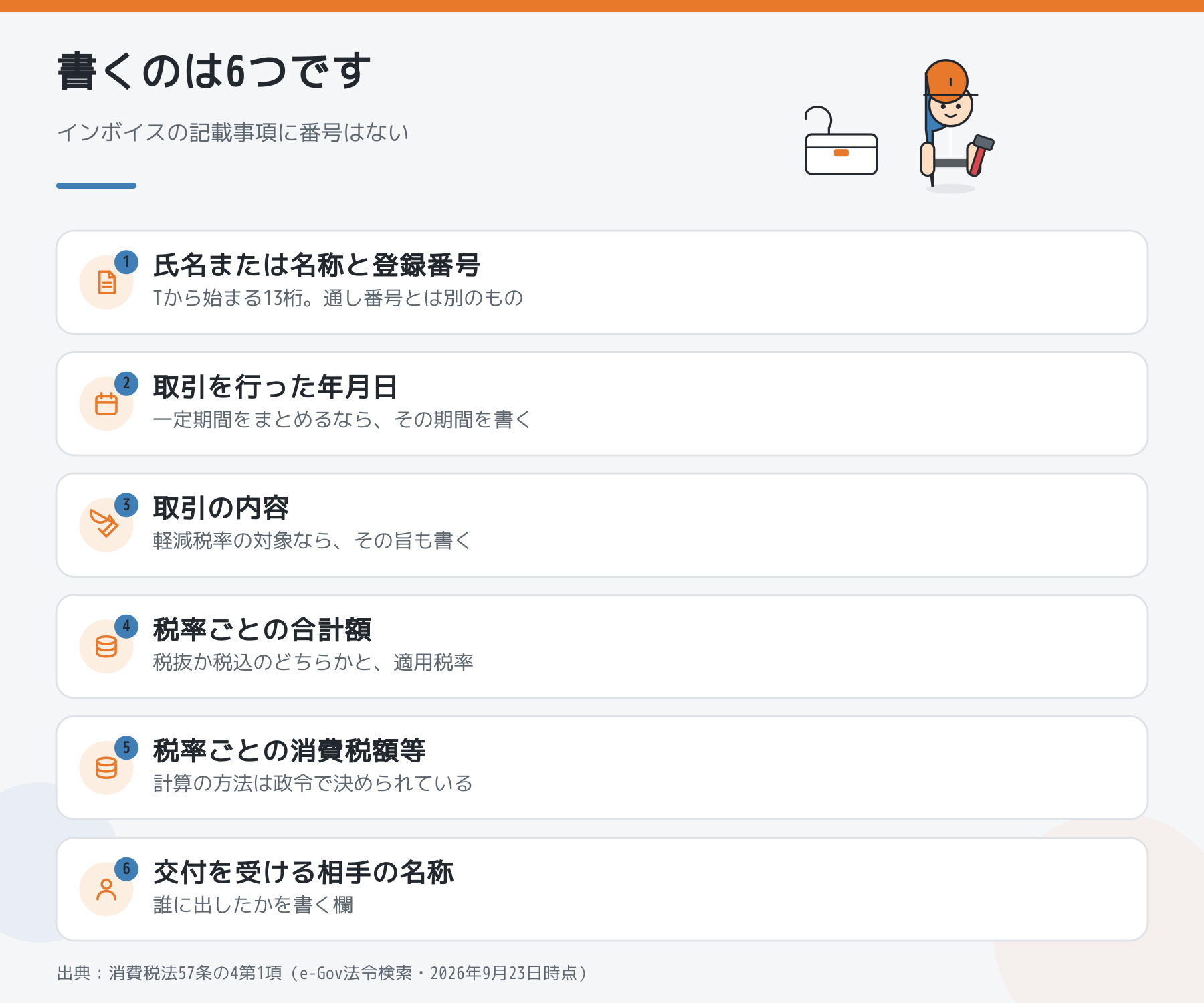Click the text Tから始まる13桁。通し番号とは別のもの
Viewport: 1204px width, 1003px height.
pos(338,298)
